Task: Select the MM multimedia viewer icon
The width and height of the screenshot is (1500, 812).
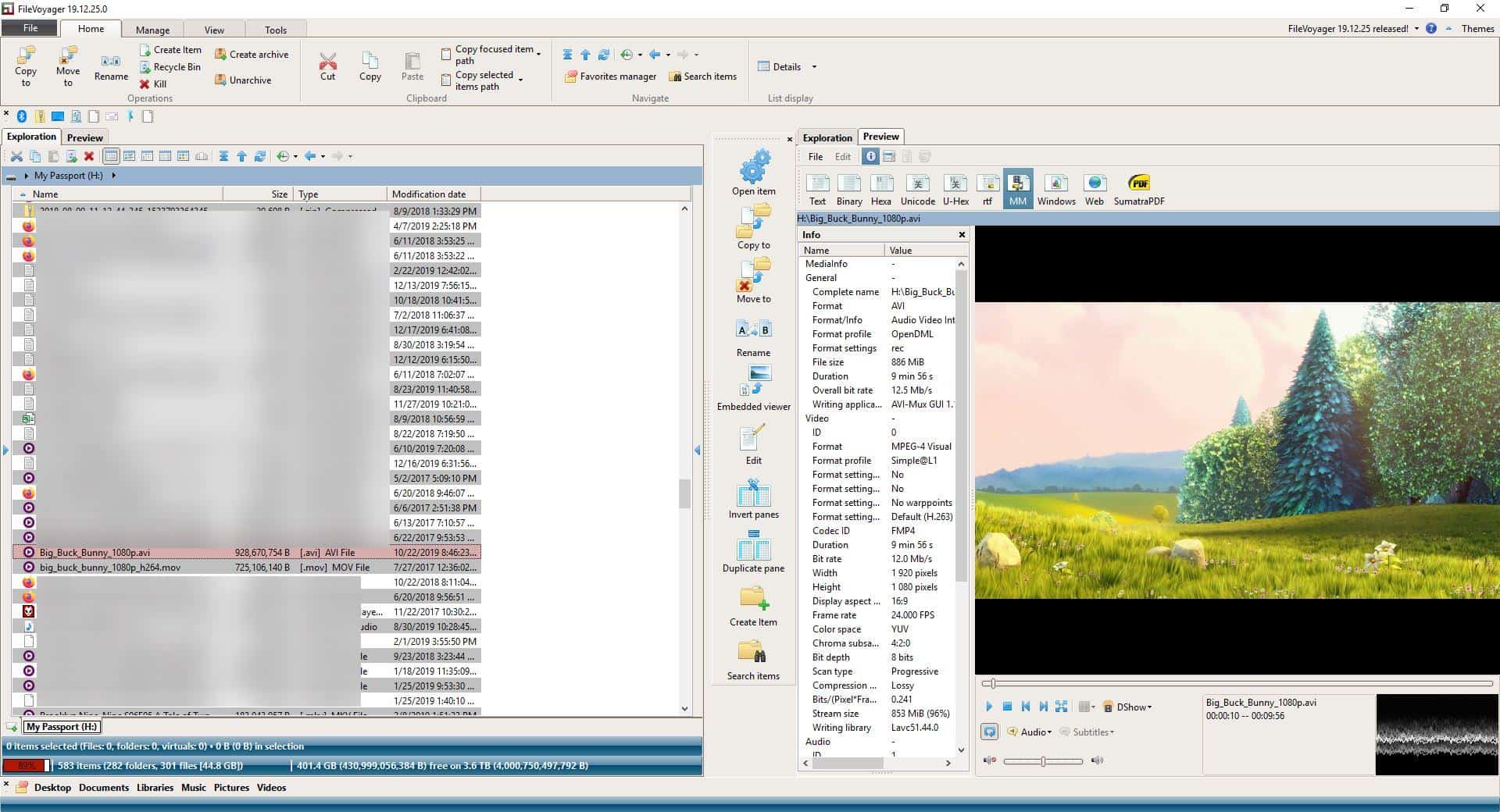Action: click(x=1018, y=190)
